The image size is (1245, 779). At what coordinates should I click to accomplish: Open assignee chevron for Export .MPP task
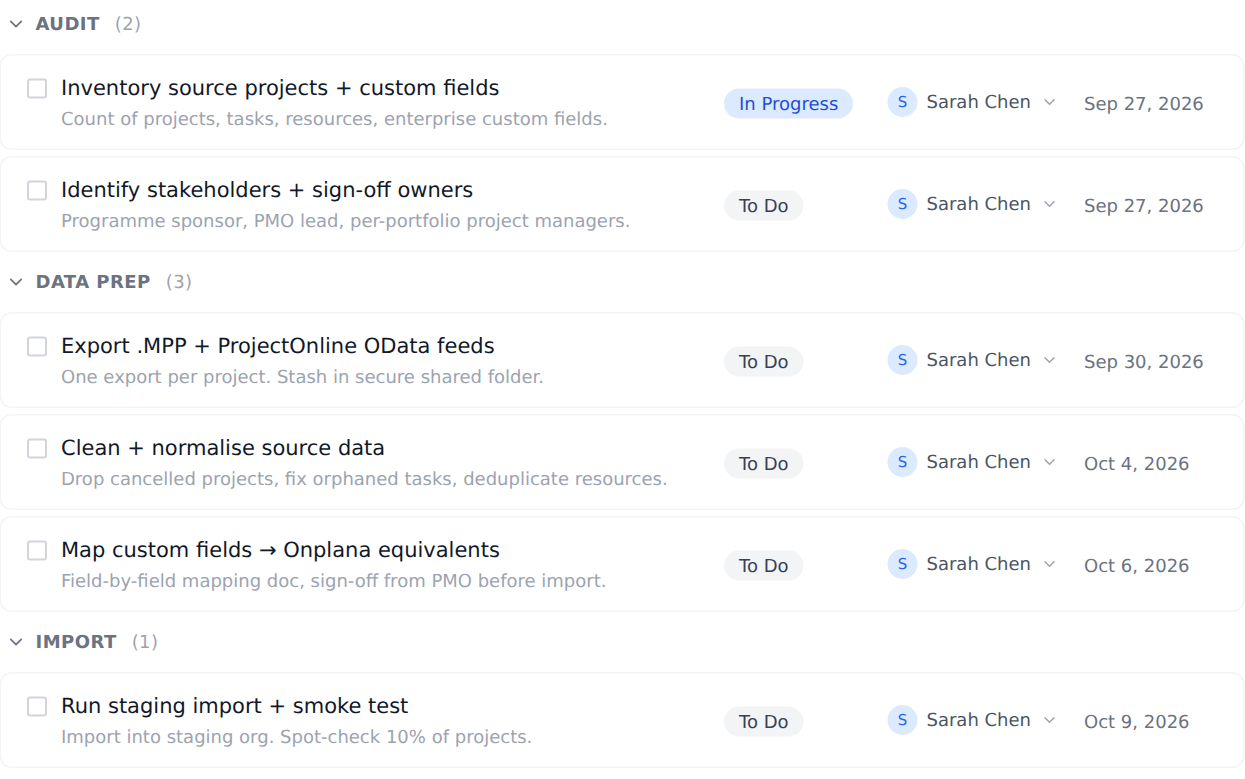1049,360
